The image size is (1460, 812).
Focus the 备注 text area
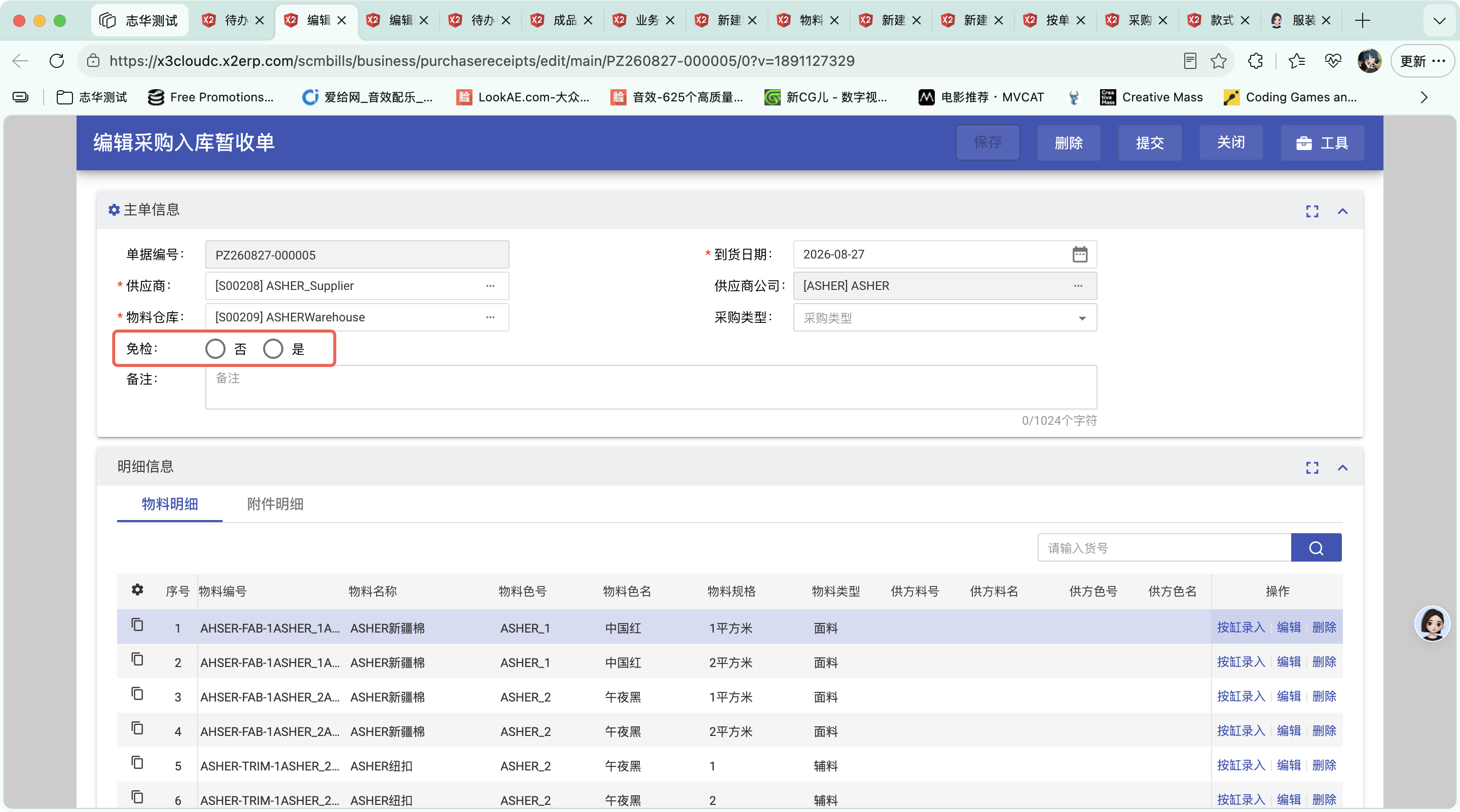[x=650, y=387]
